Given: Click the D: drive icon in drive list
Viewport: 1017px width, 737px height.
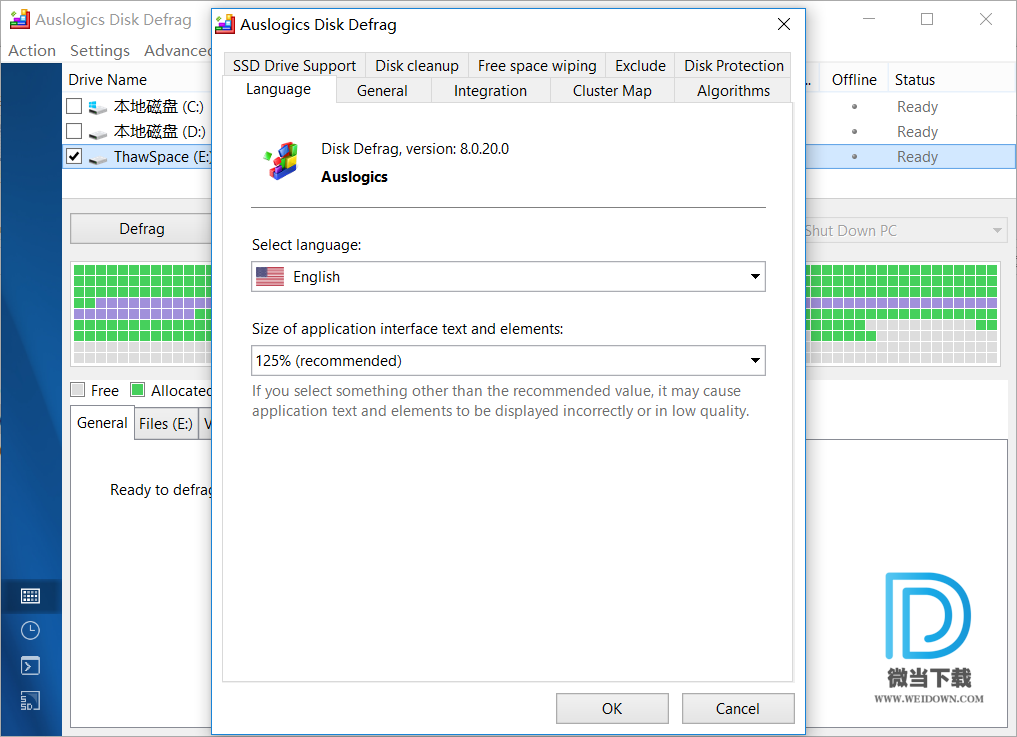Looking at the screenshot, I should point(98,133).
